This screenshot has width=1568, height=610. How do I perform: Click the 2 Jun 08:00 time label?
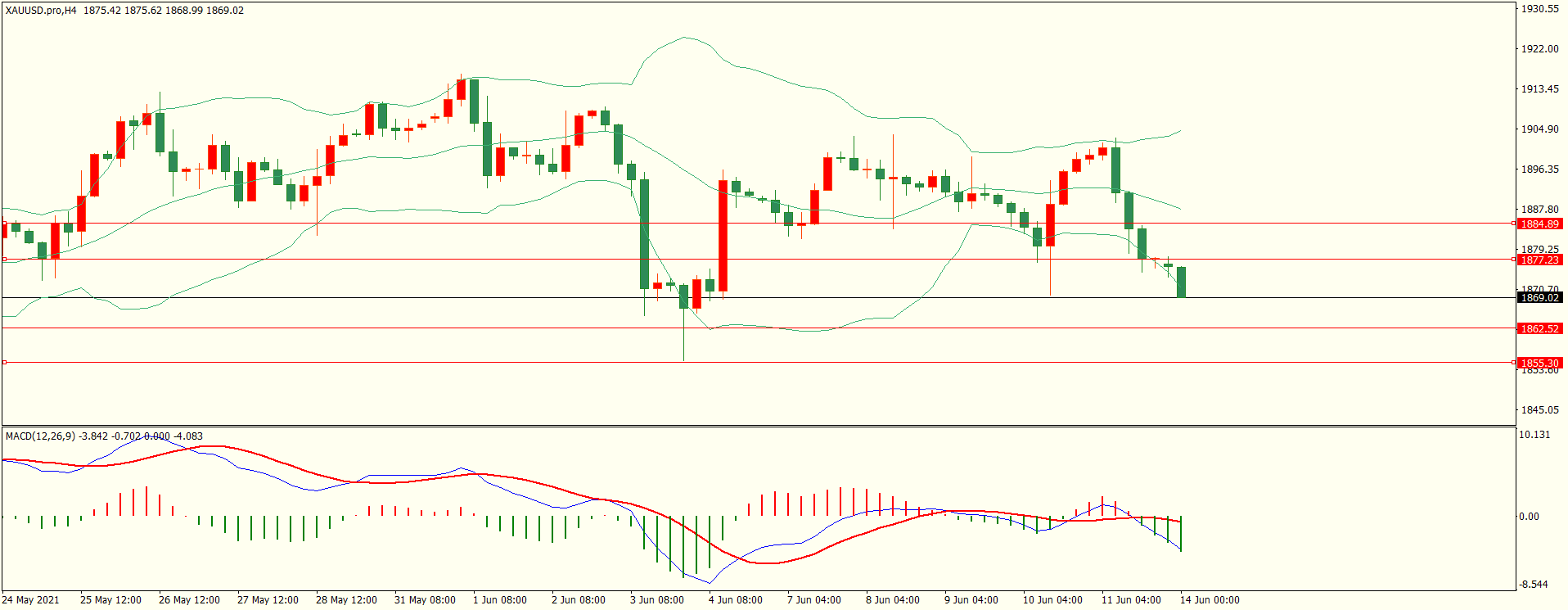pos(579,600)
